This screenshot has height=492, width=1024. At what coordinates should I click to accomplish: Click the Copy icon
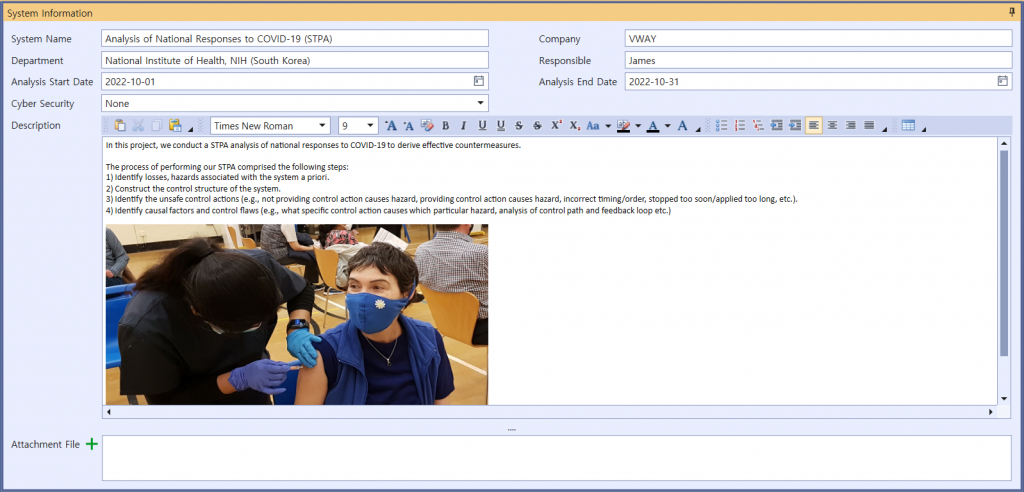[x=157, y=125]
